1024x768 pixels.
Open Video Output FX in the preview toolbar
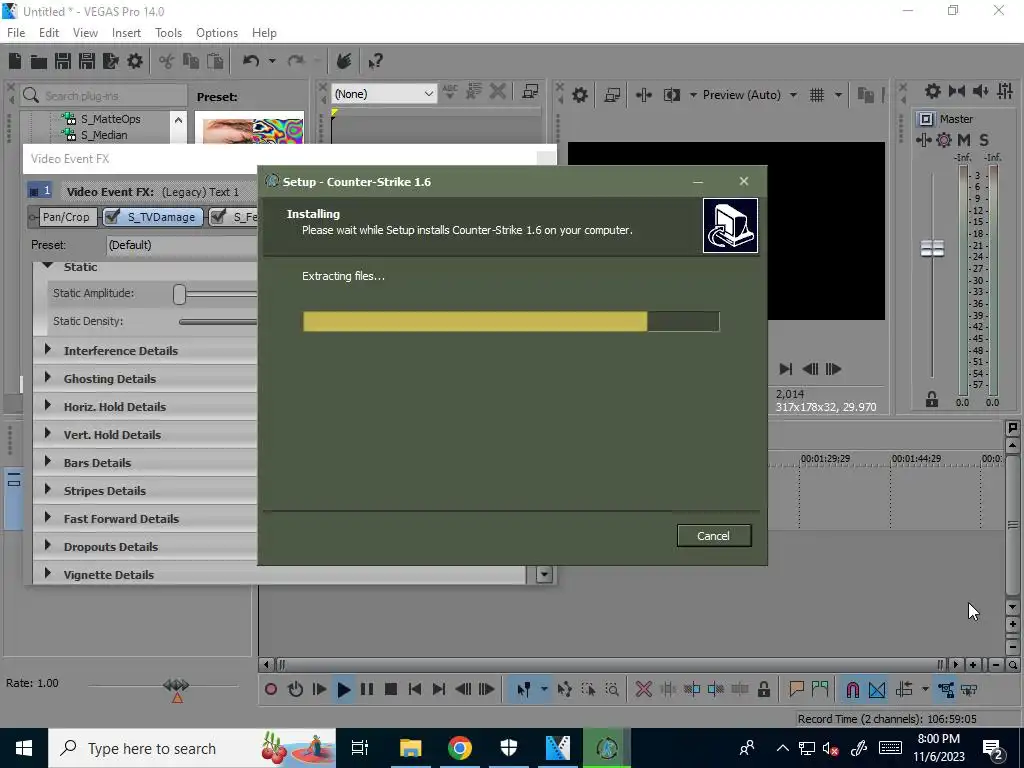(x=643, y=95)
